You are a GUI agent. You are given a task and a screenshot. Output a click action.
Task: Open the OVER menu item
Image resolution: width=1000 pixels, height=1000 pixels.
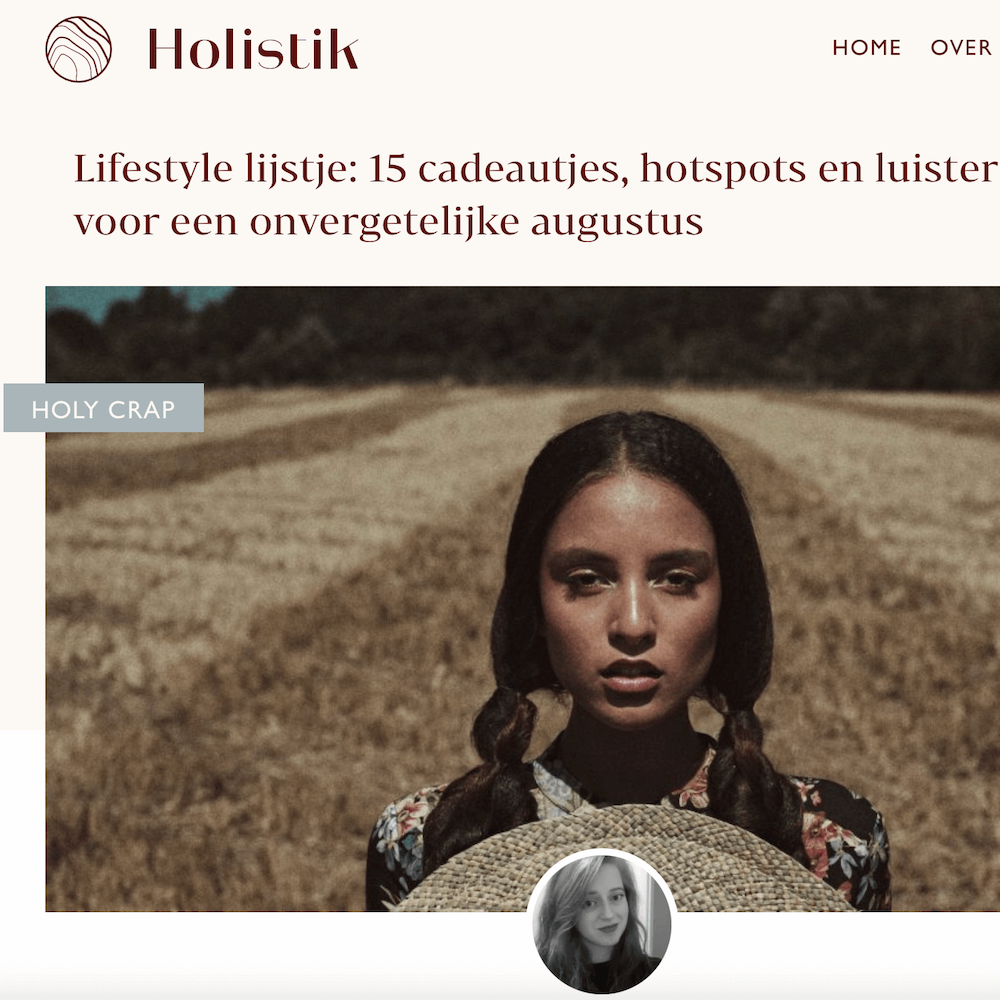click(x=960, y=48)
